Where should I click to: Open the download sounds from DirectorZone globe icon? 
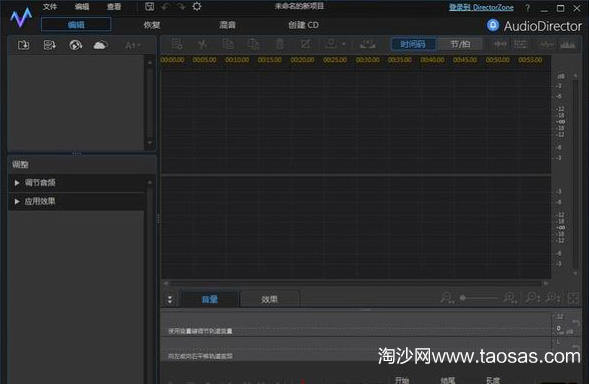[76, 45]
